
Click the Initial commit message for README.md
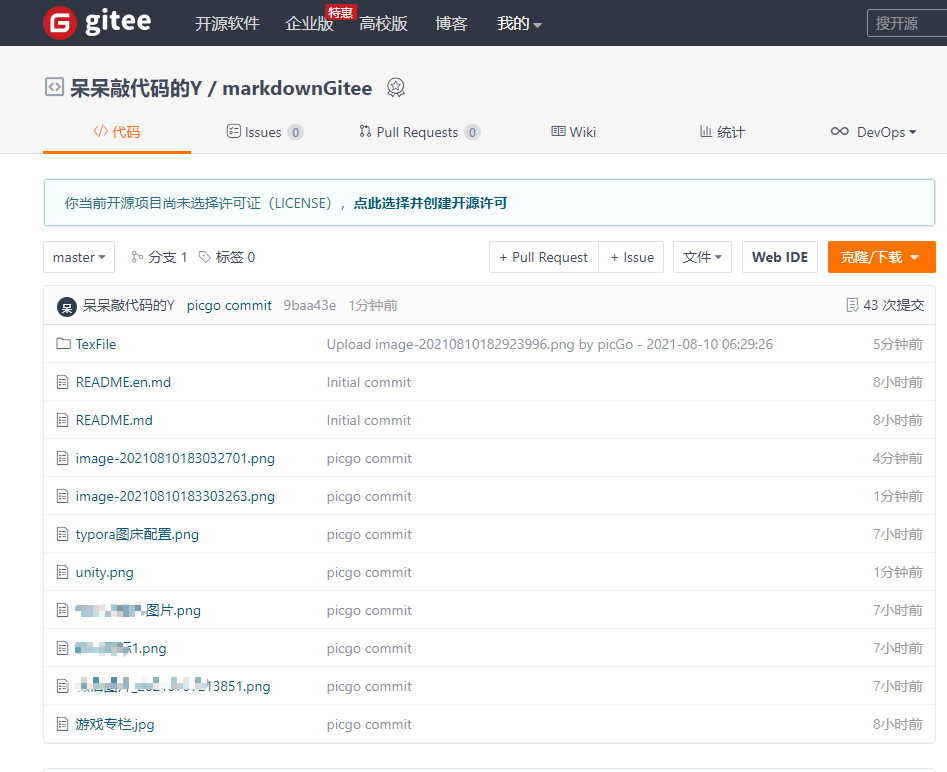(x=368, y=420)
